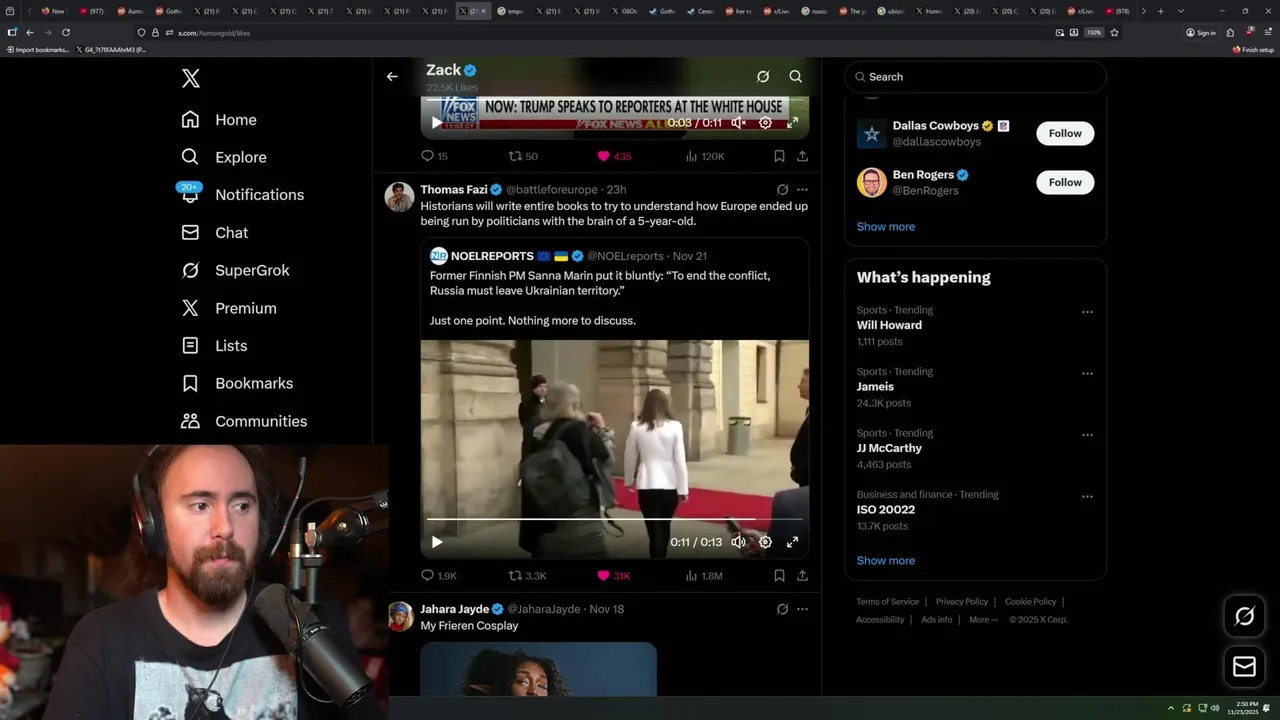
Task: Open more menu on Jahara Jayde post
Action: point(802,609)
